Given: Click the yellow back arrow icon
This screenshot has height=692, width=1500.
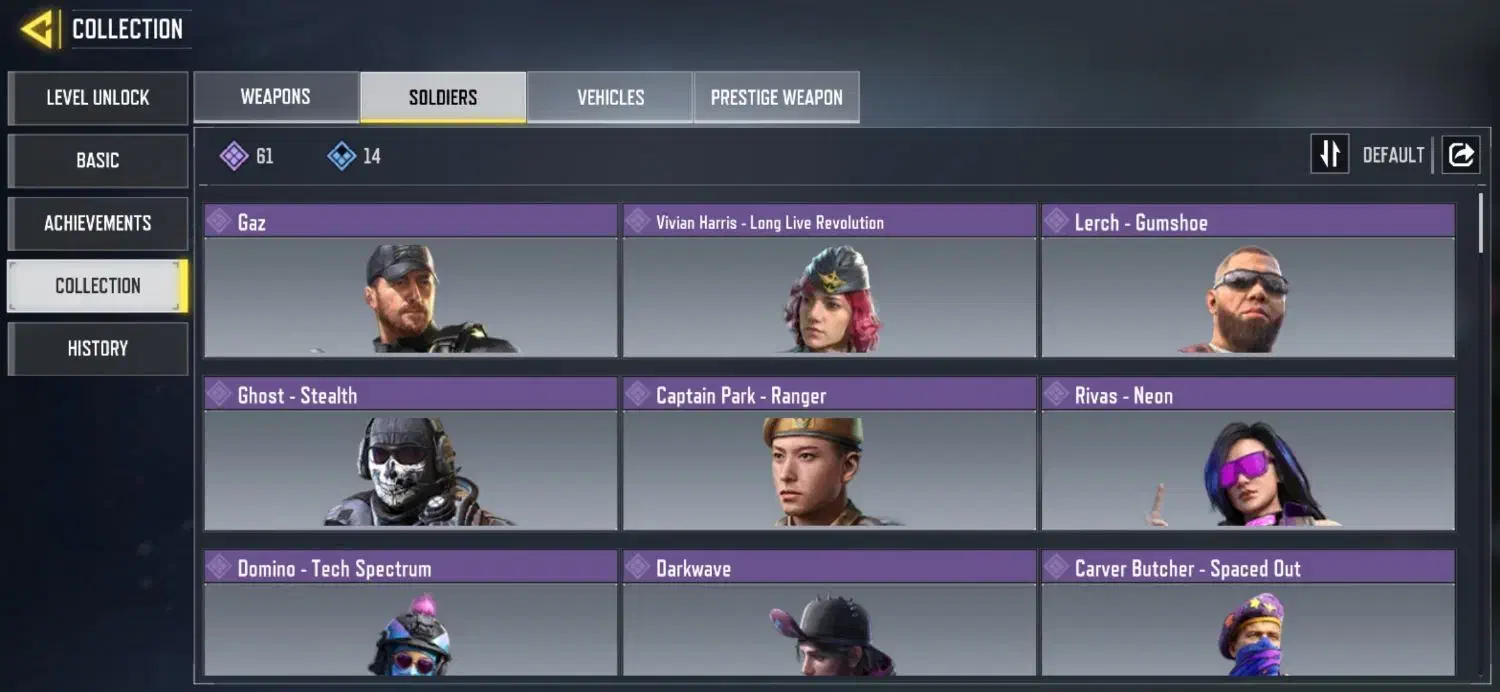Looking at the screenshot, I should (x=37, y=29).
